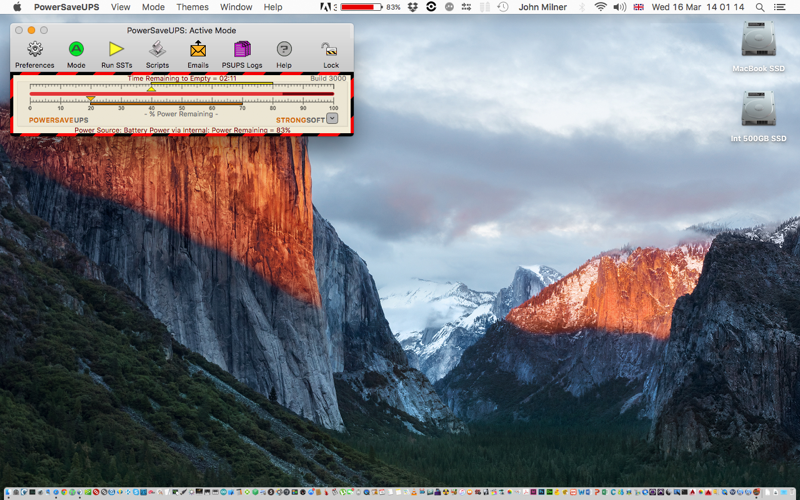This screenshot has width=800, height=500.
Task: Click the Help question mark icon
Action: click(x=284, y=49)
